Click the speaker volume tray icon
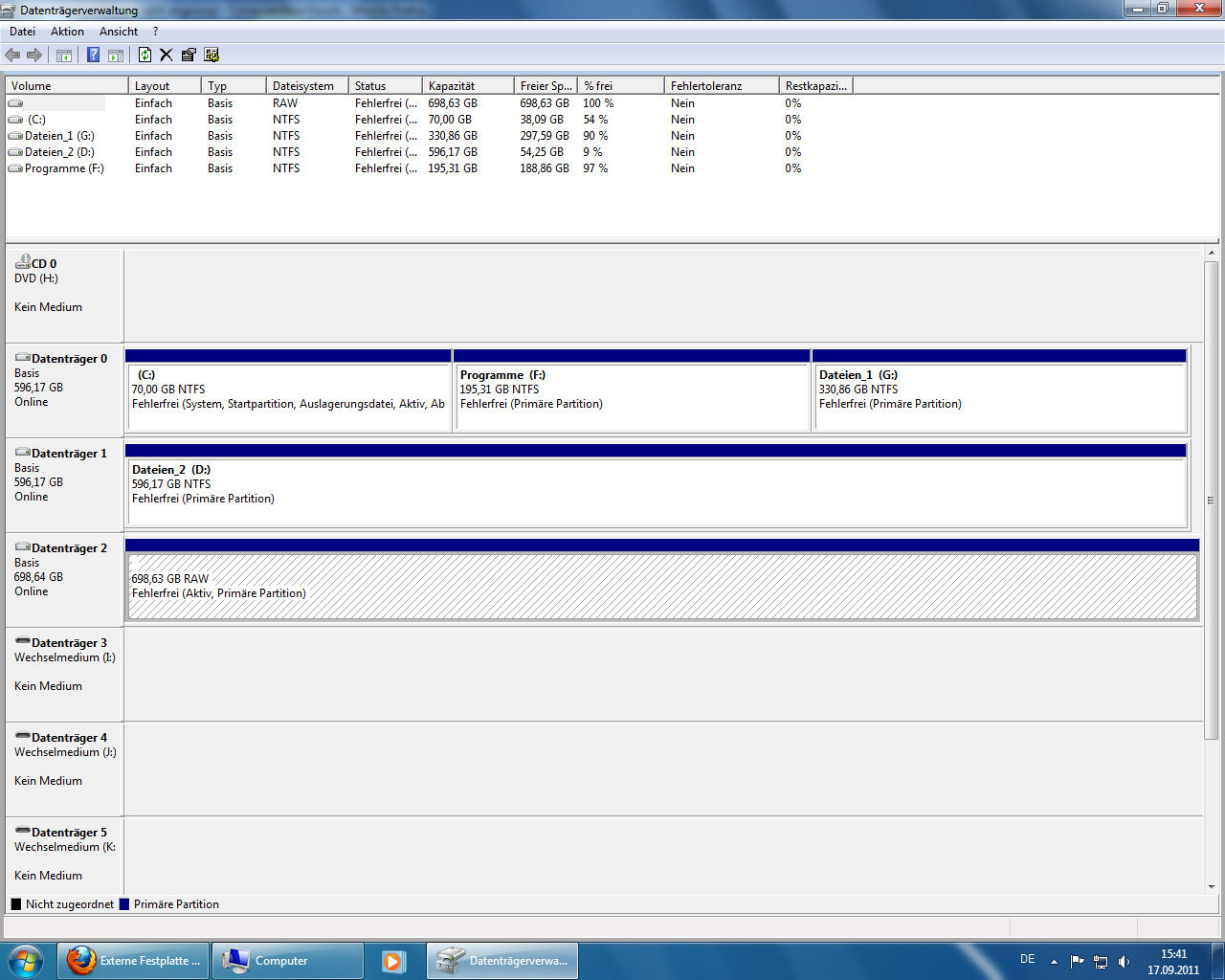 1125,961
